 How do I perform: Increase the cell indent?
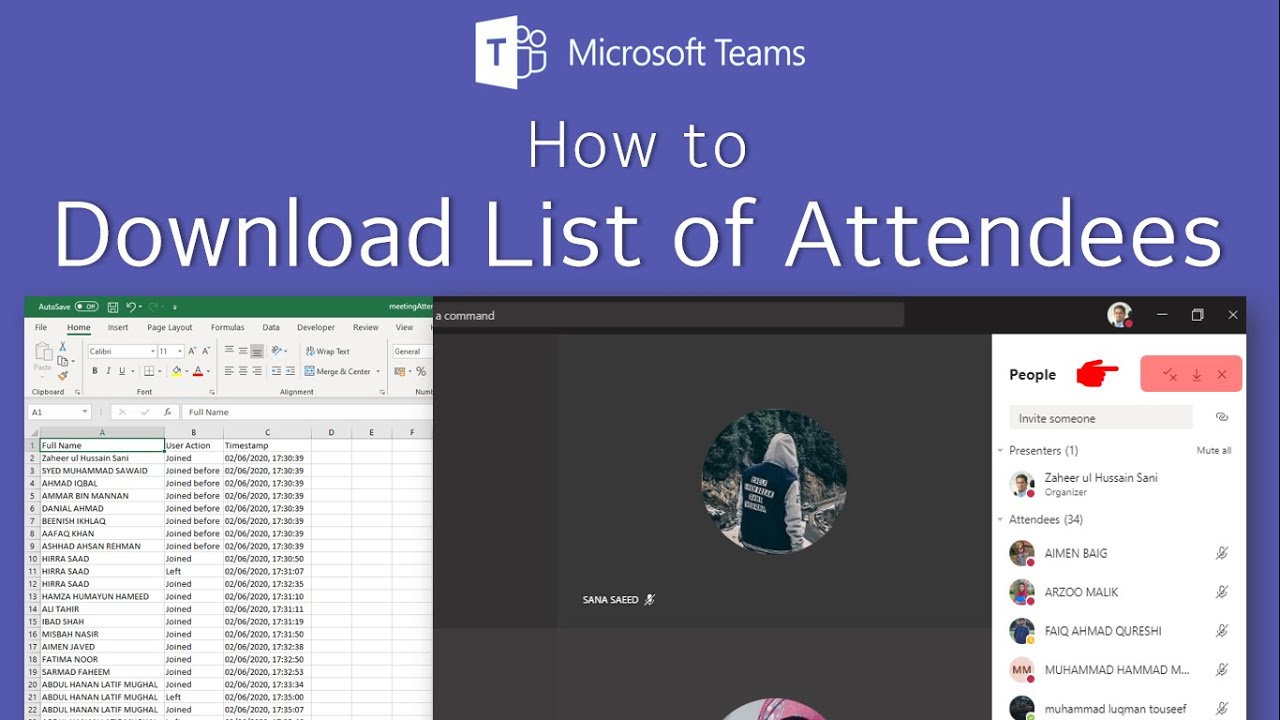(x=290, y=371)
